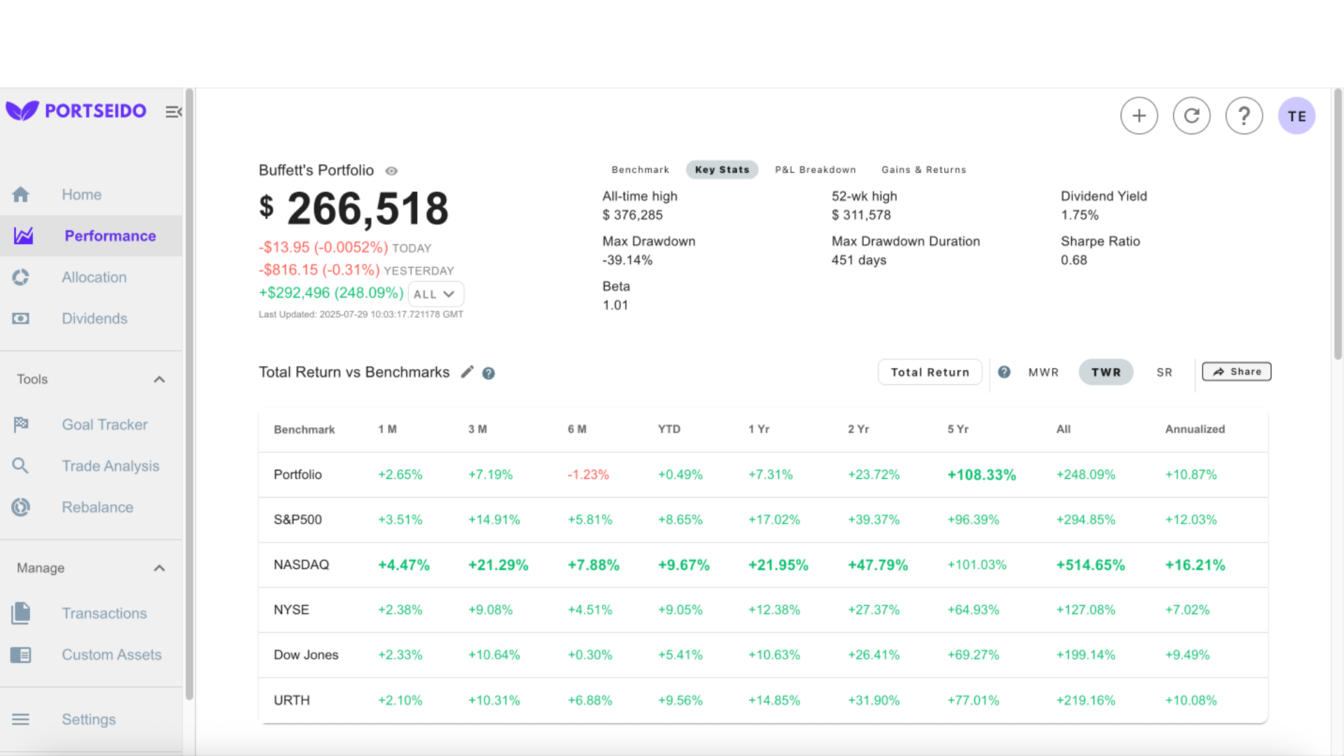Collapse the Manage sidebar section
The width and height of the screenshot is (1344, 756).
(x=159, y=568)
